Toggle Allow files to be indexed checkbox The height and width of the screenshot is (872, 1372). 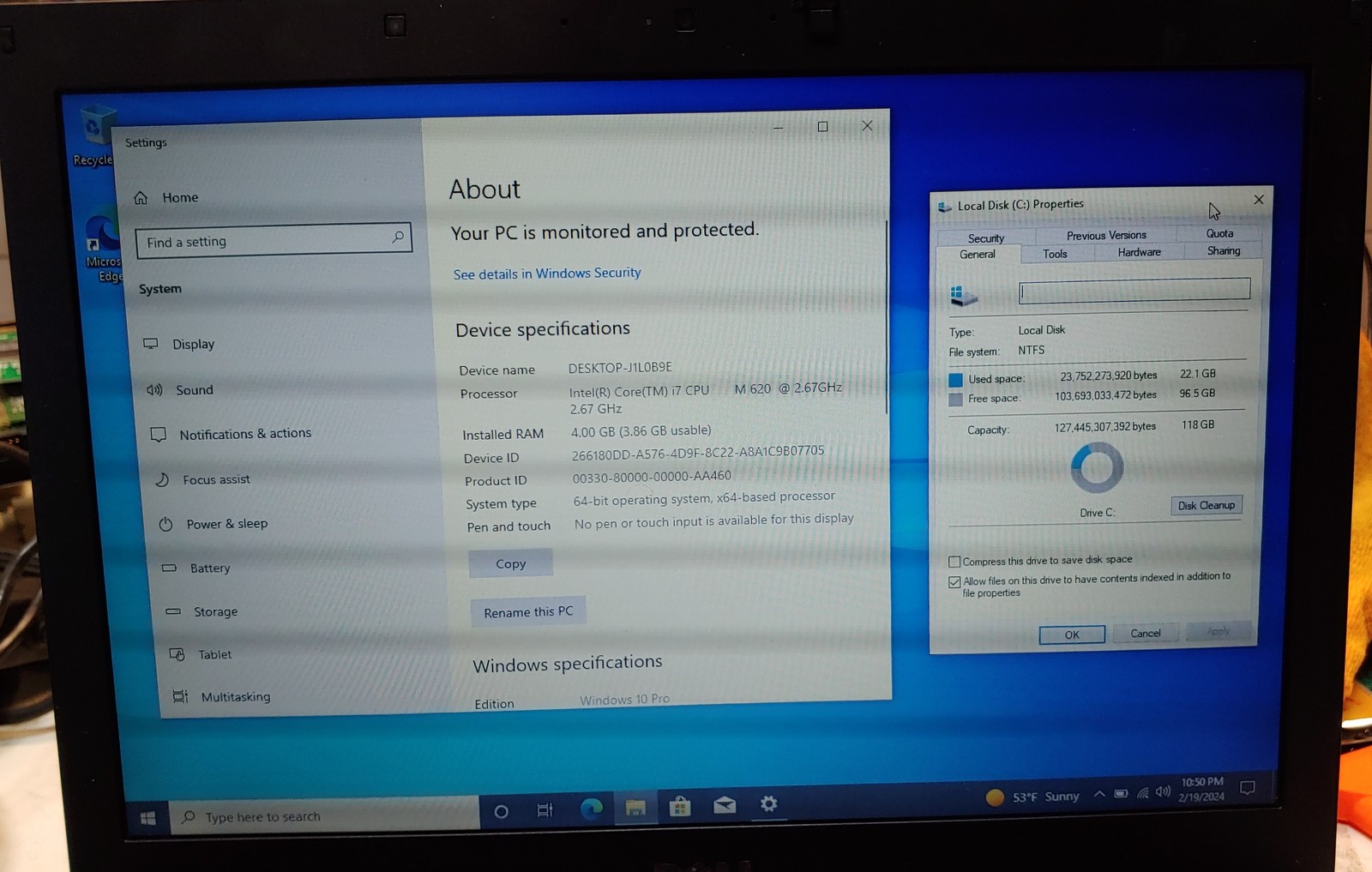(954, 581)
